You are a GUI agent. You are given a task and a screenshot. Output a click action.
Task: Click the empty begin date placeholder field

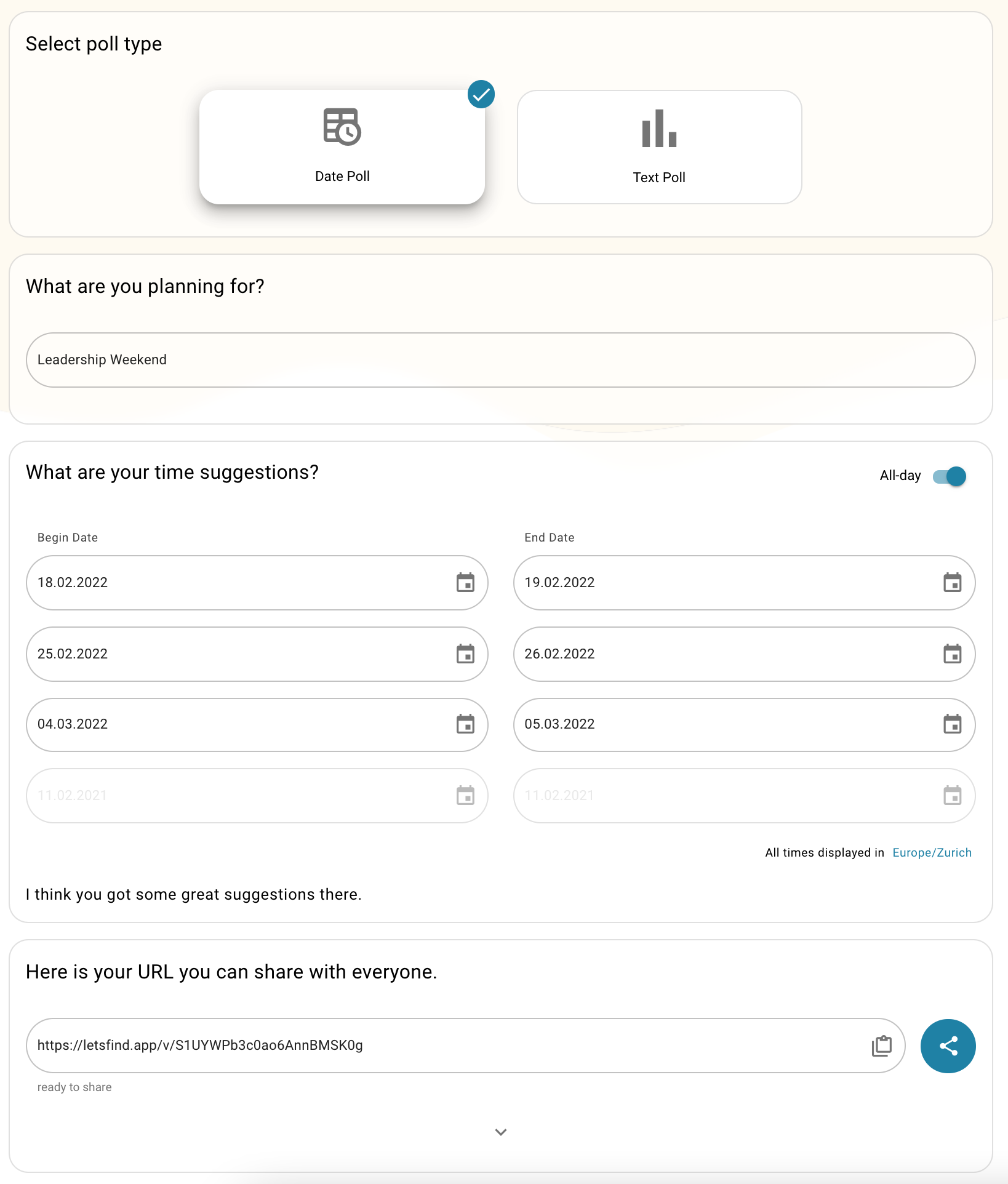[234, 795]
